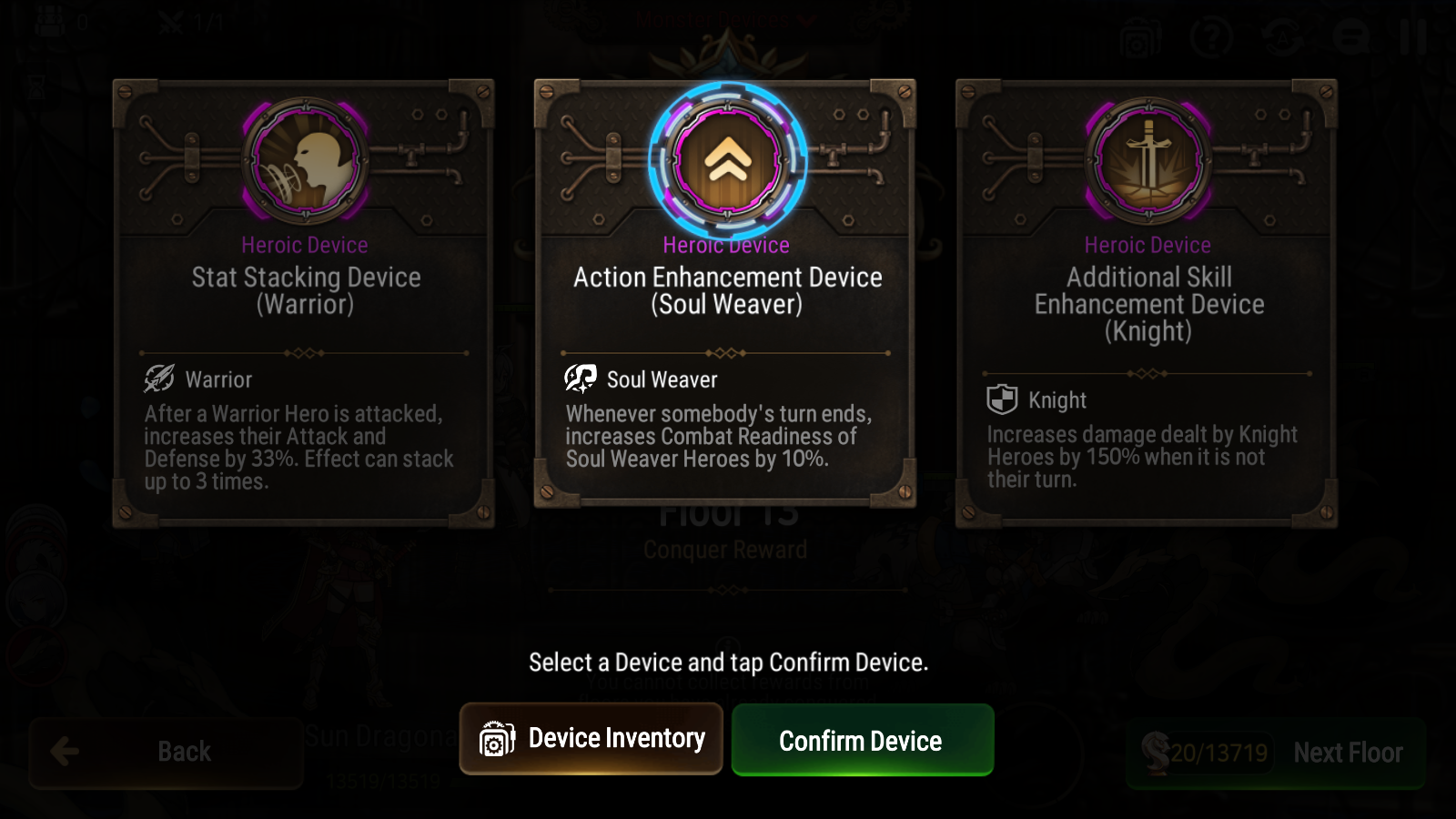Click the Knight shield class icon
This screenshot has height=819, width=1456.
tap(1002, 399)
